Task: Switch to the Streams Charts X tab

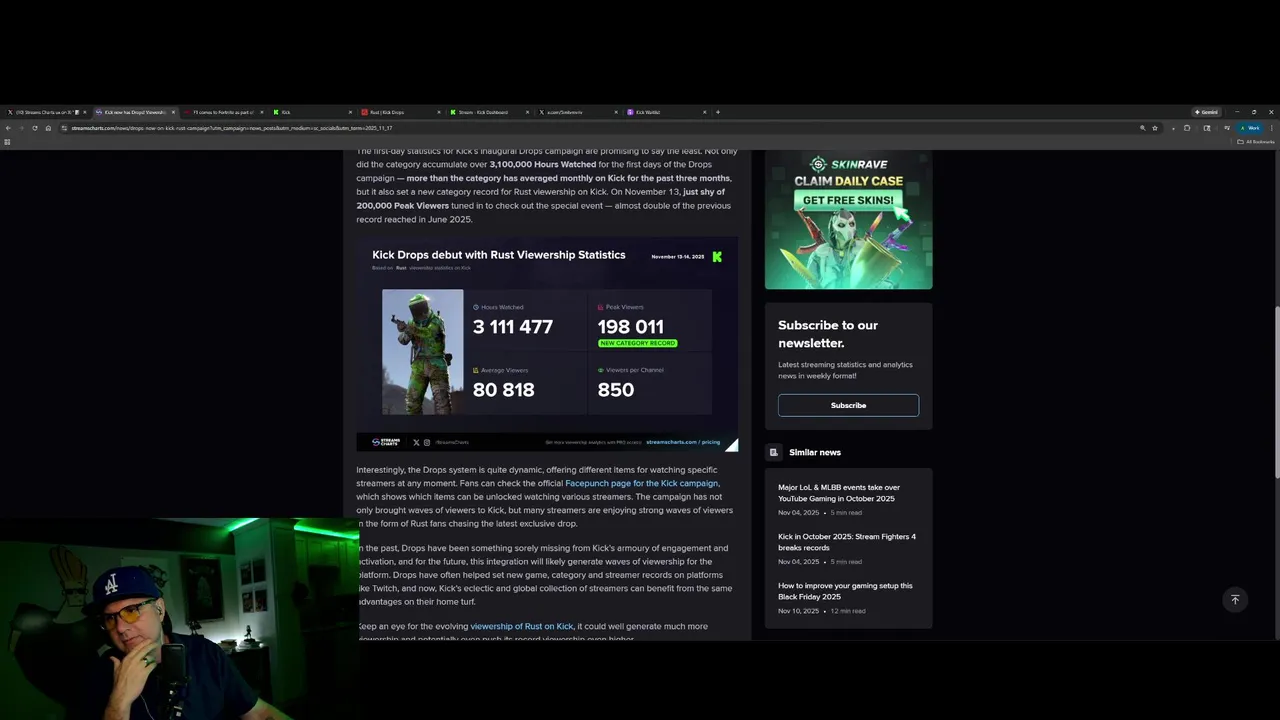Action: [45, 112]
